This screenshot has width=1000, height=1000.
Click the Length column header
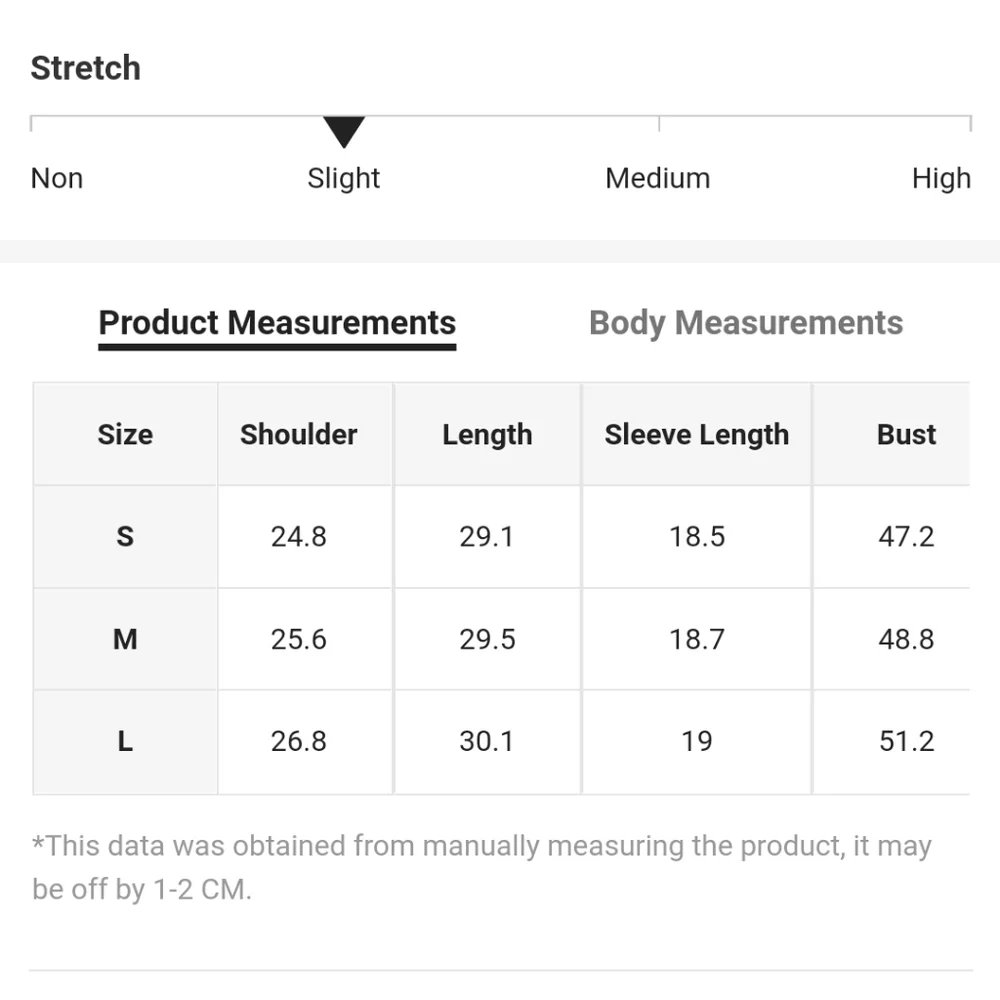[x=487, y=434]
